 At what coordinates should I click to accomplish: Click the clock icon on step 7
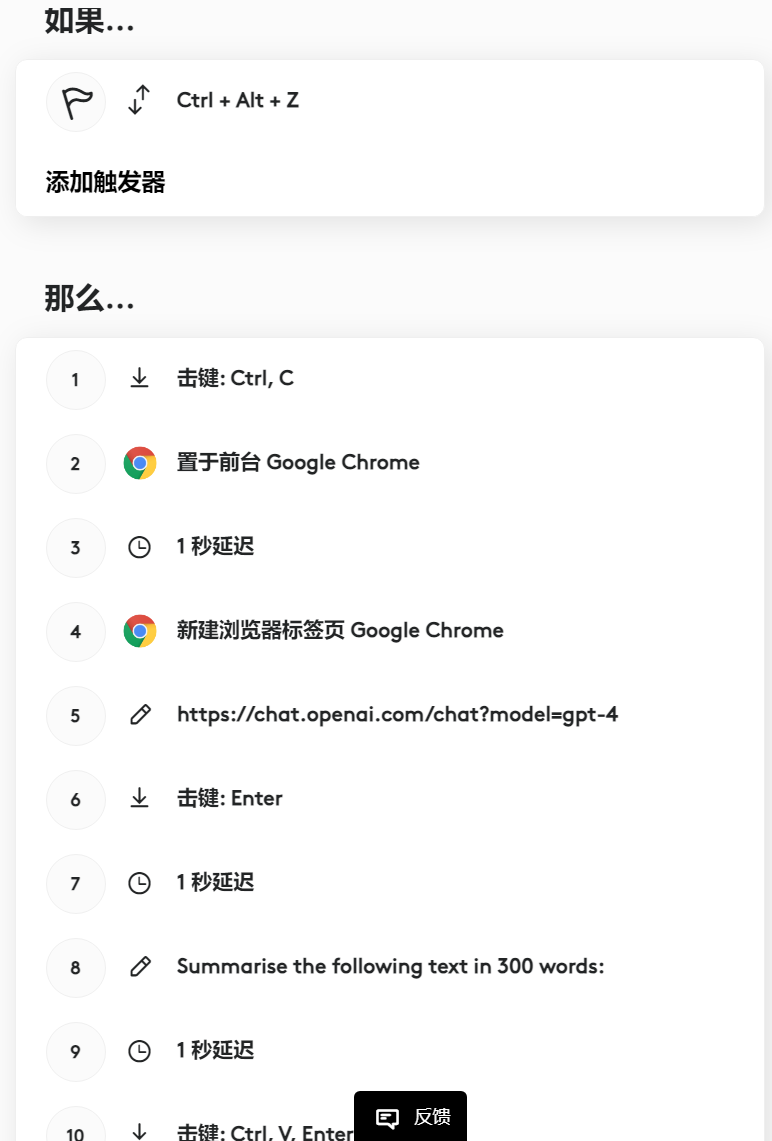pyautogui.click(x=140, y=883)
